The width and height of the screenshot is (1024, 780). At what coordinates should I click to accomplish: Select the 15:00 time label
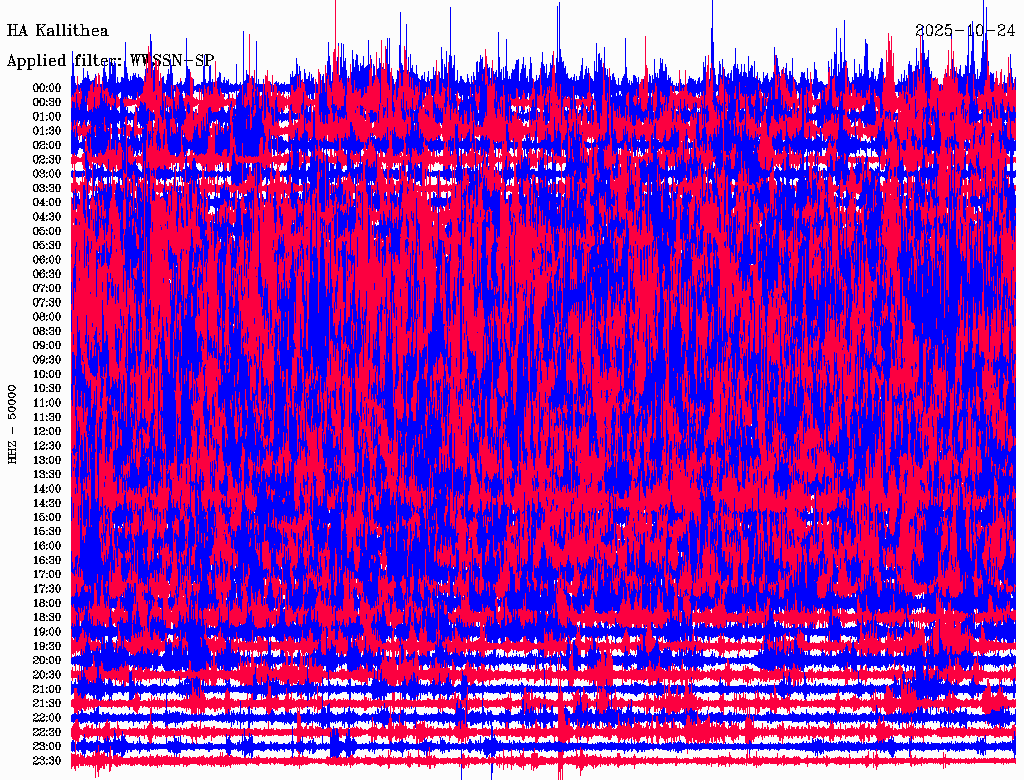click(47, 517)
